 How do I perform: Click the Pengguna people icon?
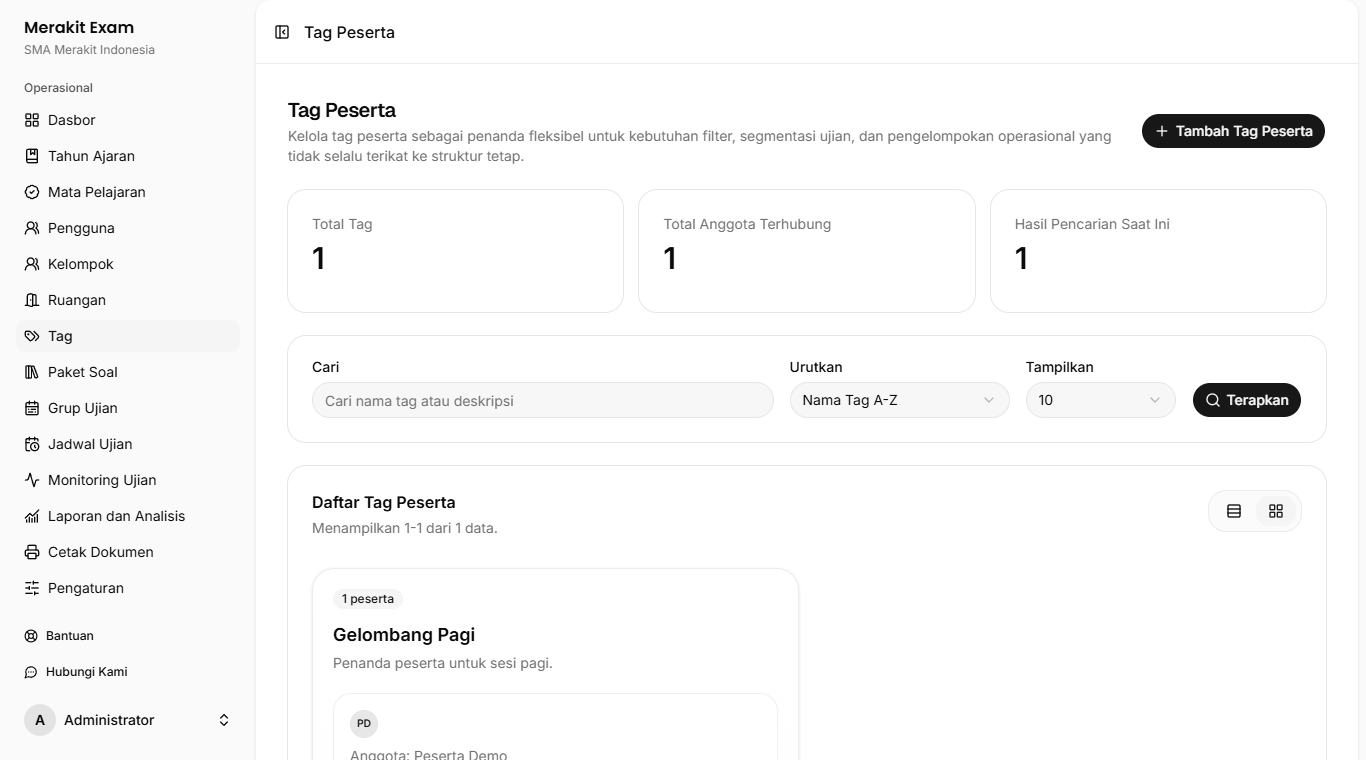tap(32, 228)
